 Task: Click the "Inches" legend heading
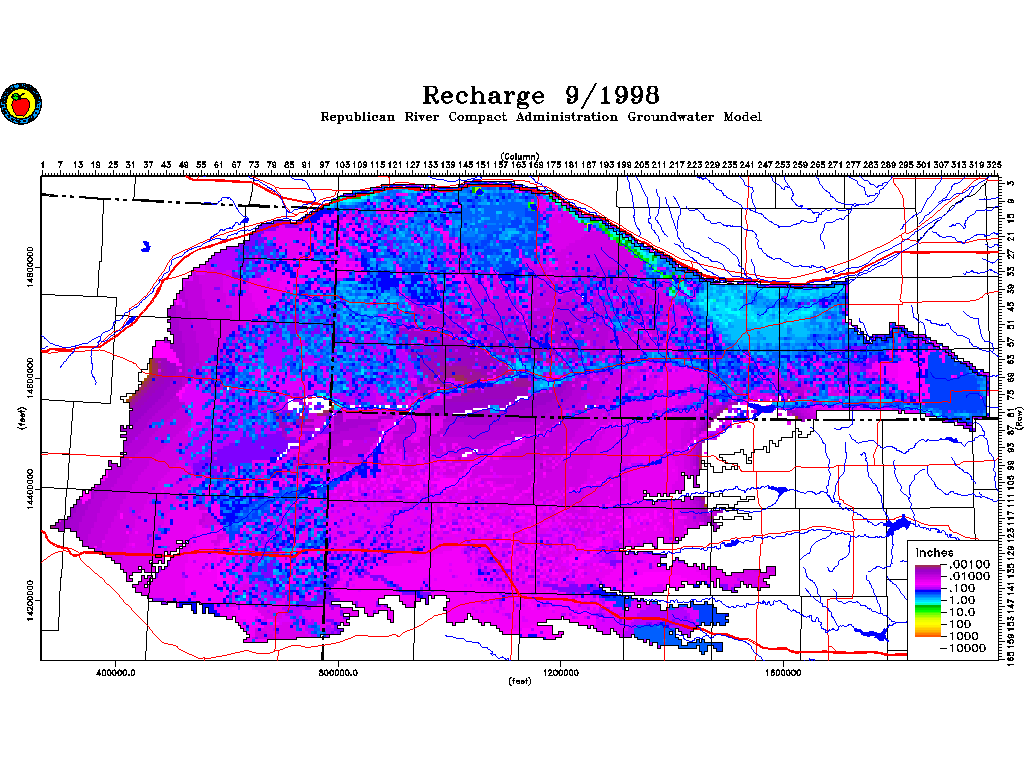(x=934, y=553)
